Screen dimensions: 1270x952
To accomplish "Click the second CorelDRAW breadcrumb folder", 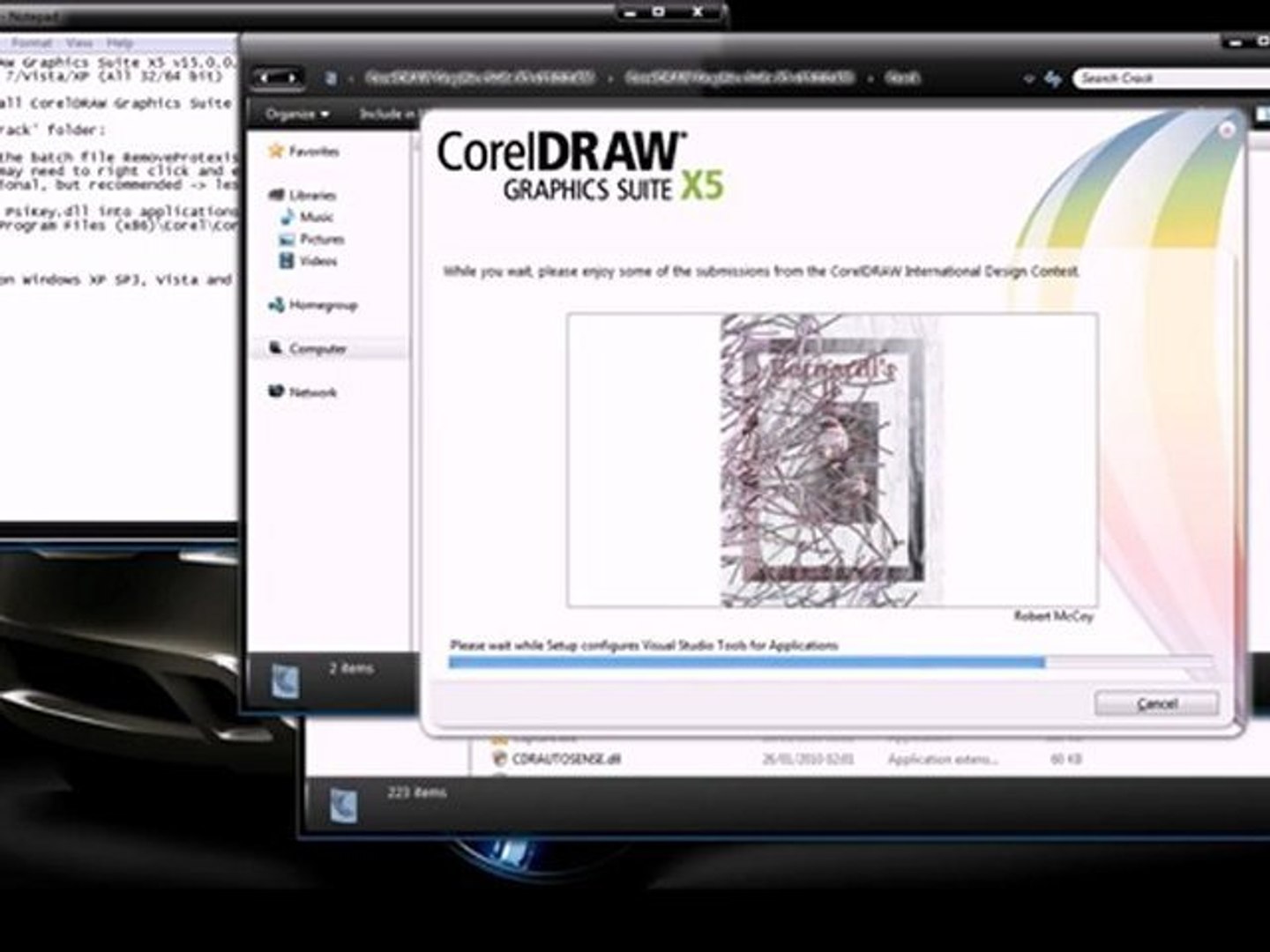I will 739,78.
